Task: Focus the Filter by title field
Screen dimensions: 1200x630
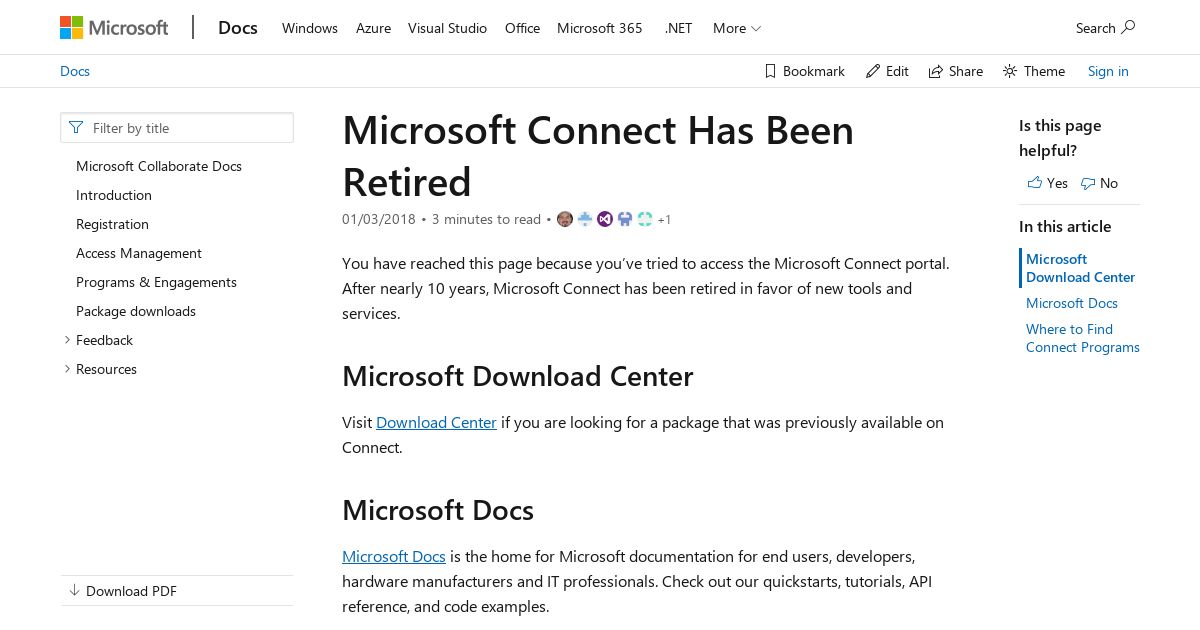Action: pos(177,128)
